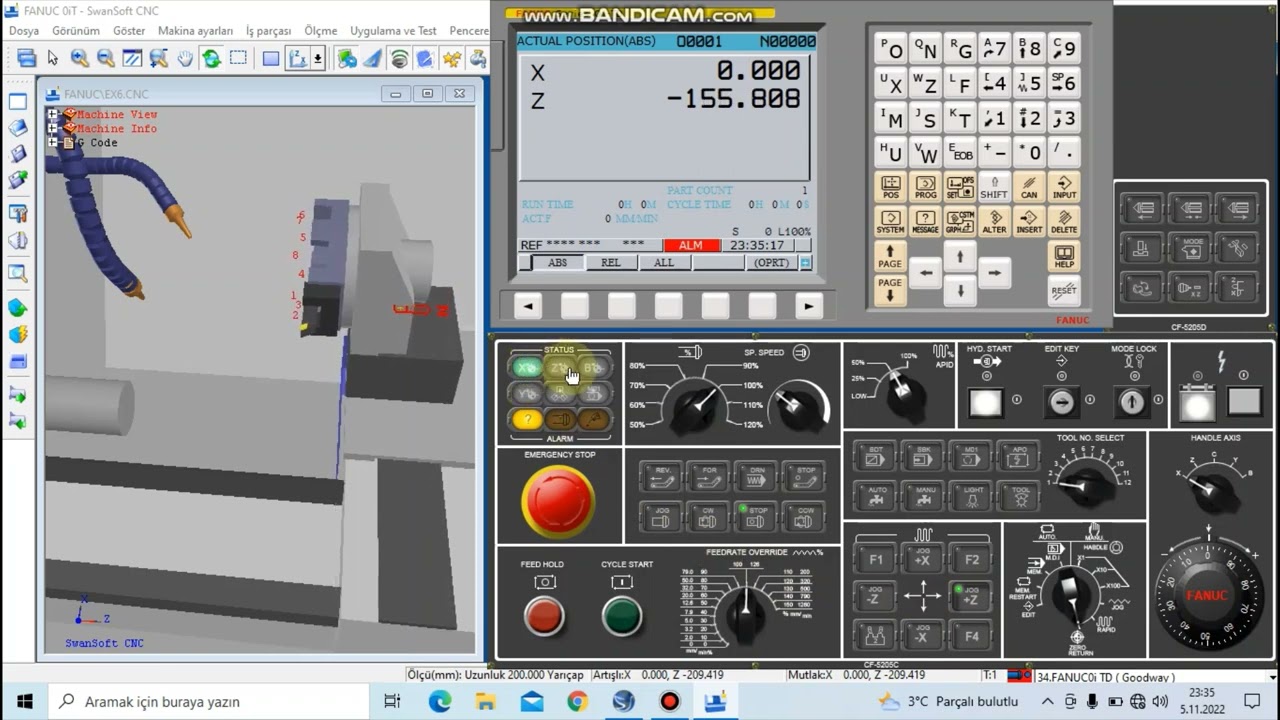
Task: Open the Görünüm menu
Action: 76,31
